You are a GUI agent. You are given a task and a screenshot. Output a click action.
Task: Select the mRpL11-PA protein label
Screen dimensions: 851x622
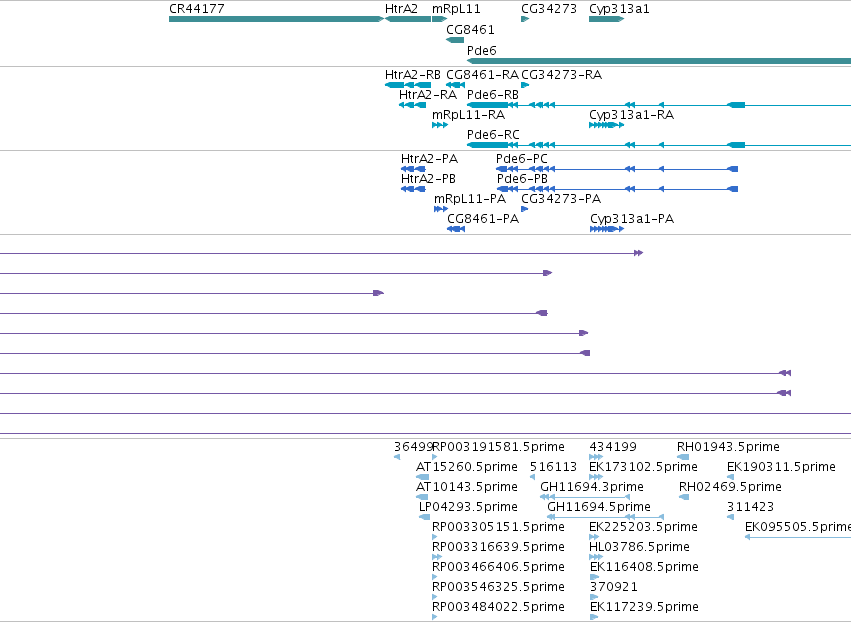coord(470,199)
